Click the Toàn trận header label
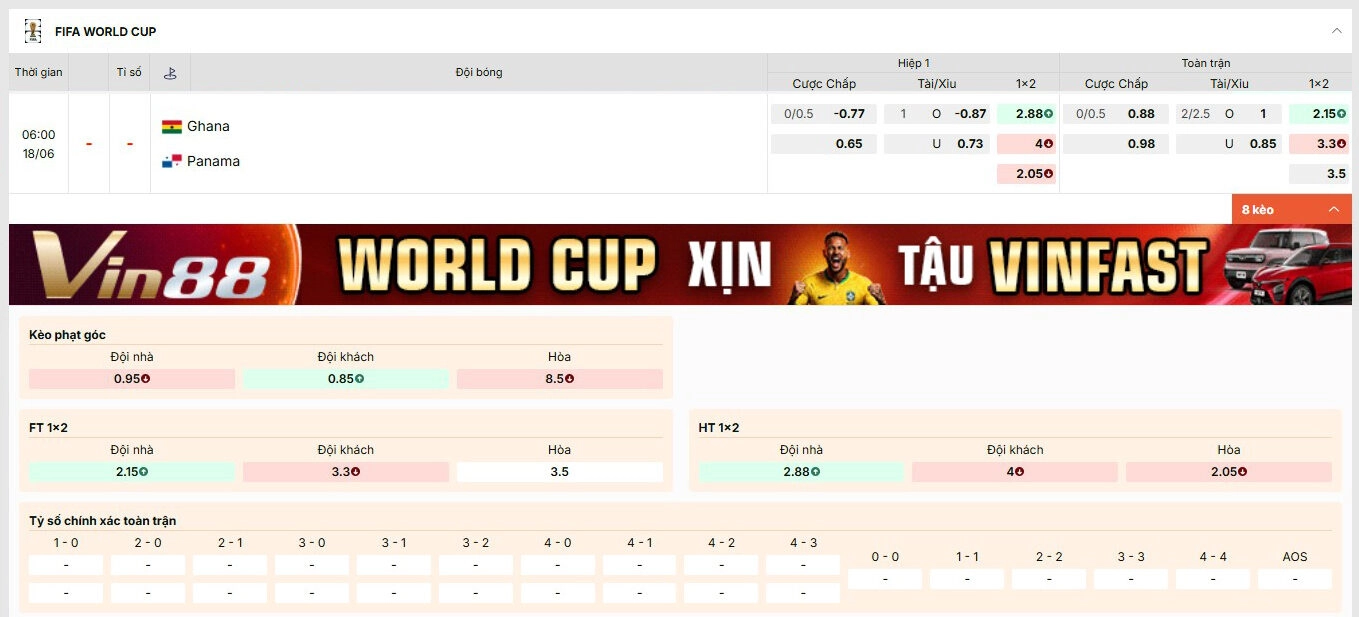This screenshot has width=1359, height=617. pos(1206,63)
